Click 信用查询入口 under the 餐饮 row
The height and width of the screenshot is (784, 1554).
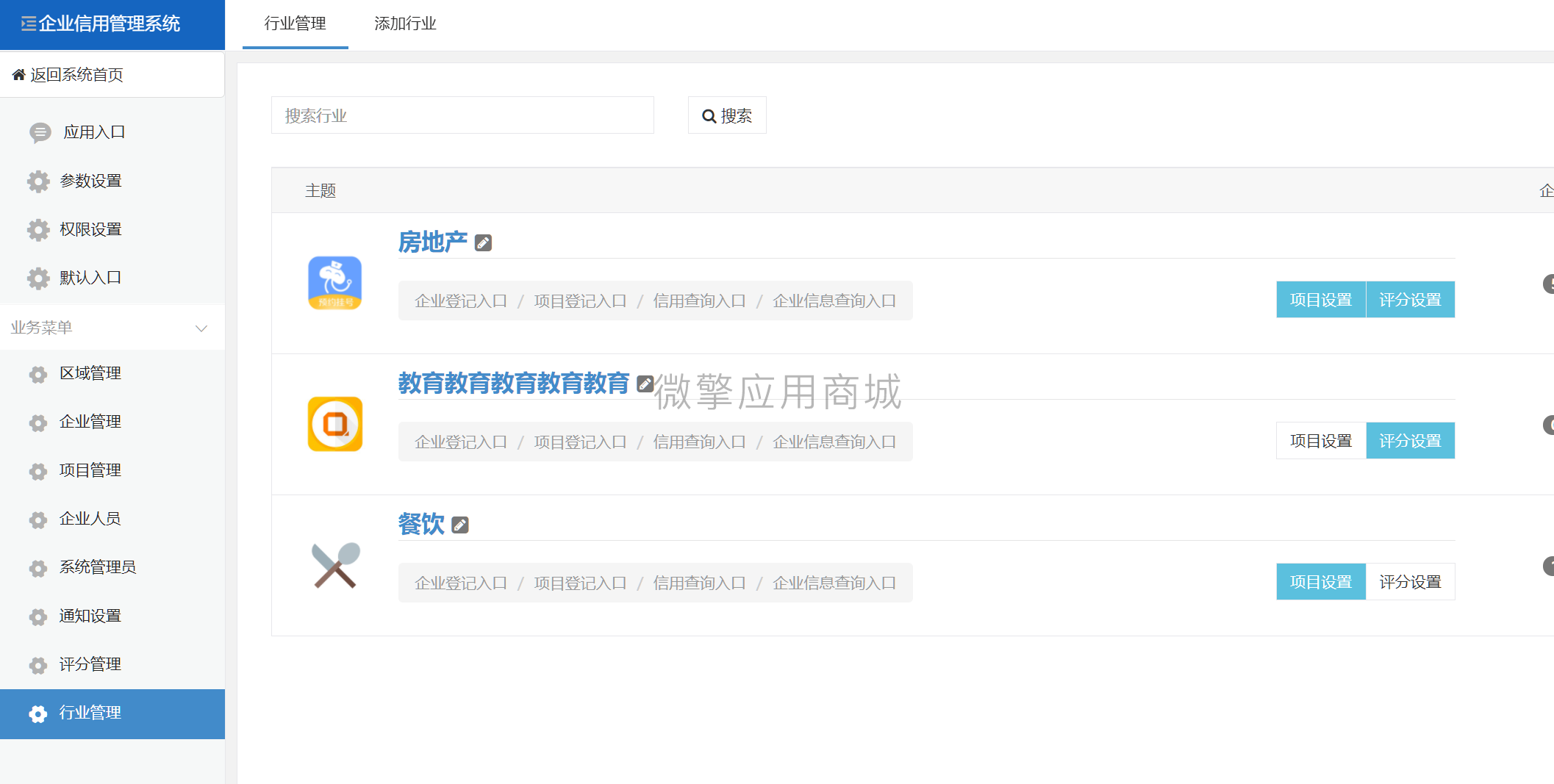(699, 583)
